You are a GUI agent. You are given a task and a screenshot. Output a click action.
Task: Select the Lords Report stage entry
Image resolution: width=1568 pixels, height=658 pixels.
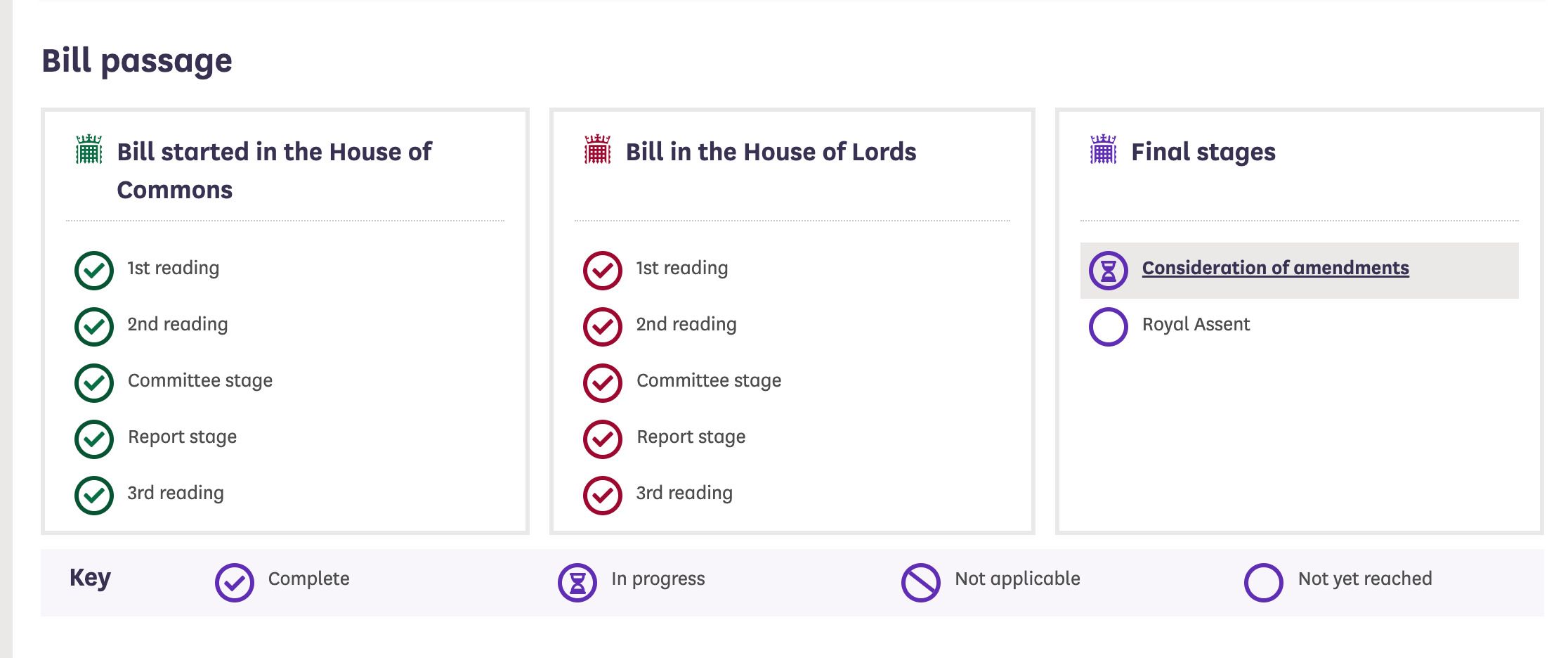pos(691,437)
